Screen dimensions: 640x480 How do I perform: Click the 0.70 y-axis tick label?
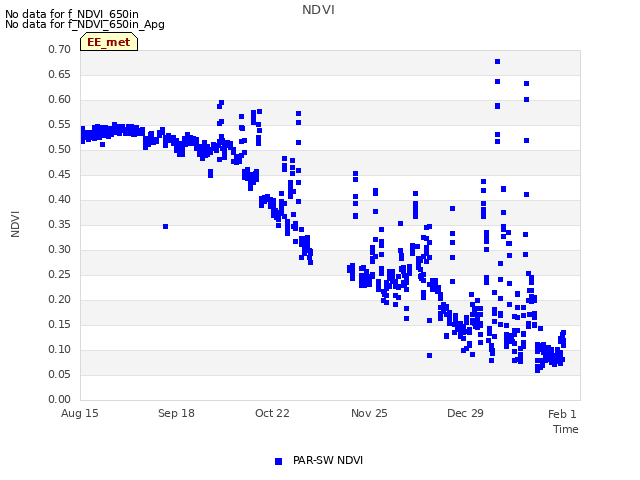[60, 49]
